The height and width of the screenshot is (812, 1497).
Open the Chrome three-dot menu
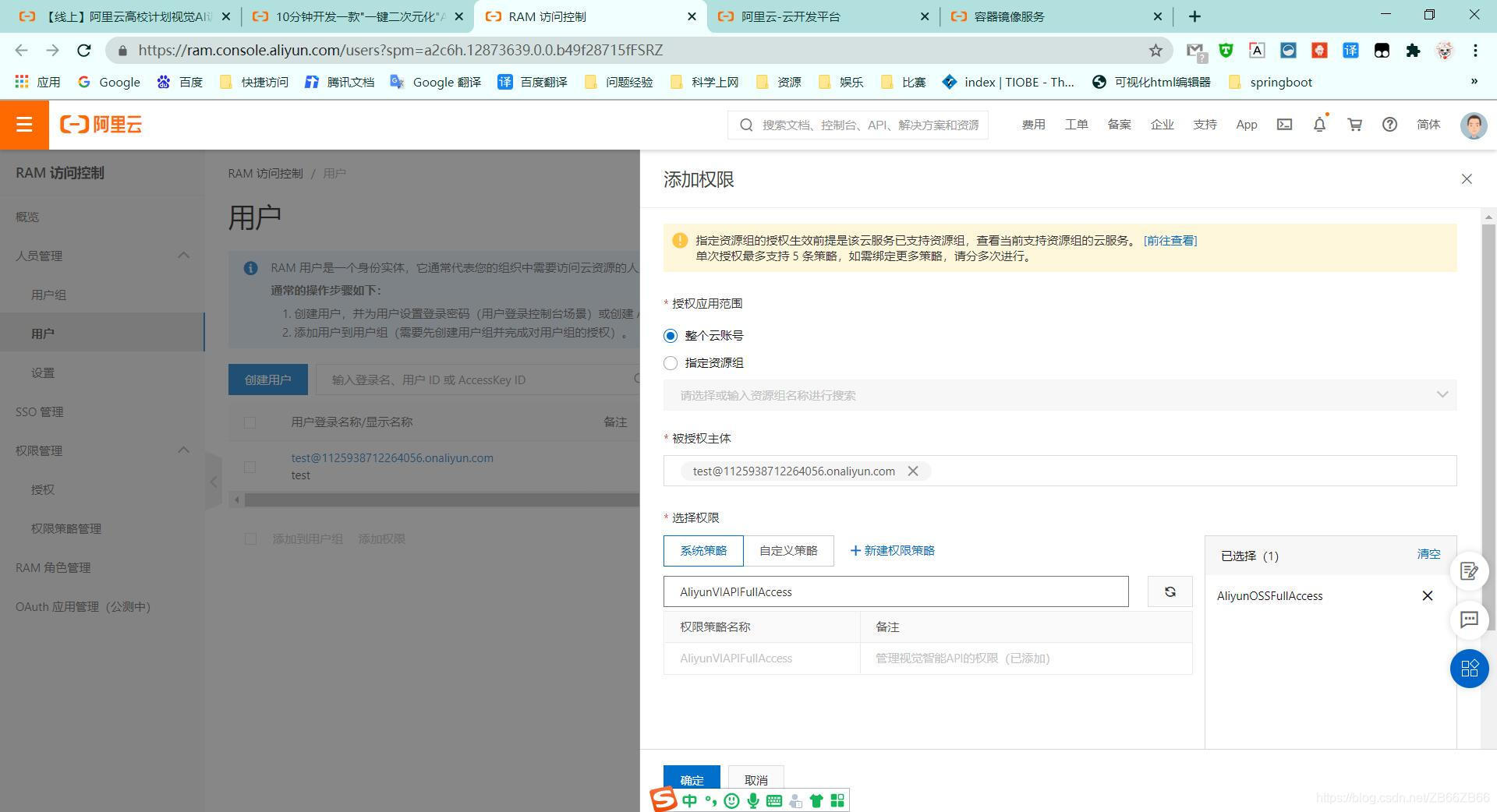point(1475,51)
